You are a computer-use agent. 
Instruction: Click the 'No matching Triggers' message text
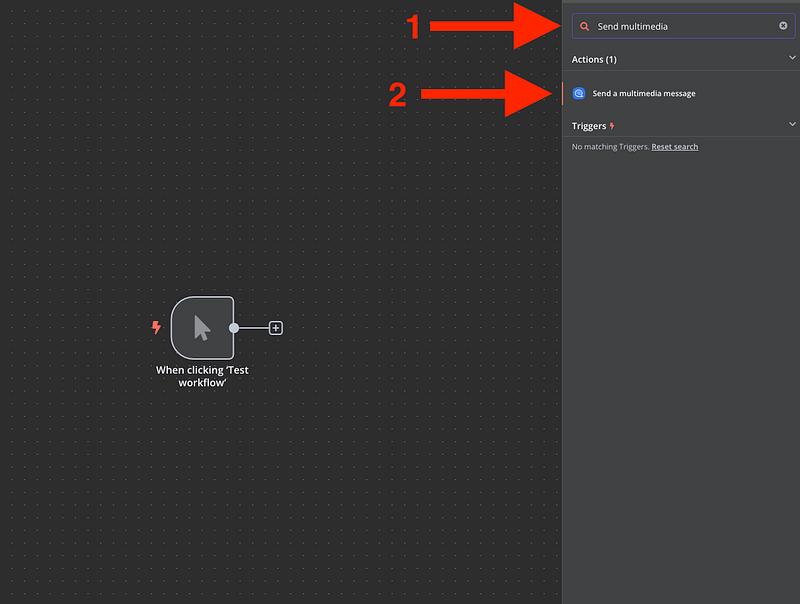pyautogui.click(x=609, y=147)
